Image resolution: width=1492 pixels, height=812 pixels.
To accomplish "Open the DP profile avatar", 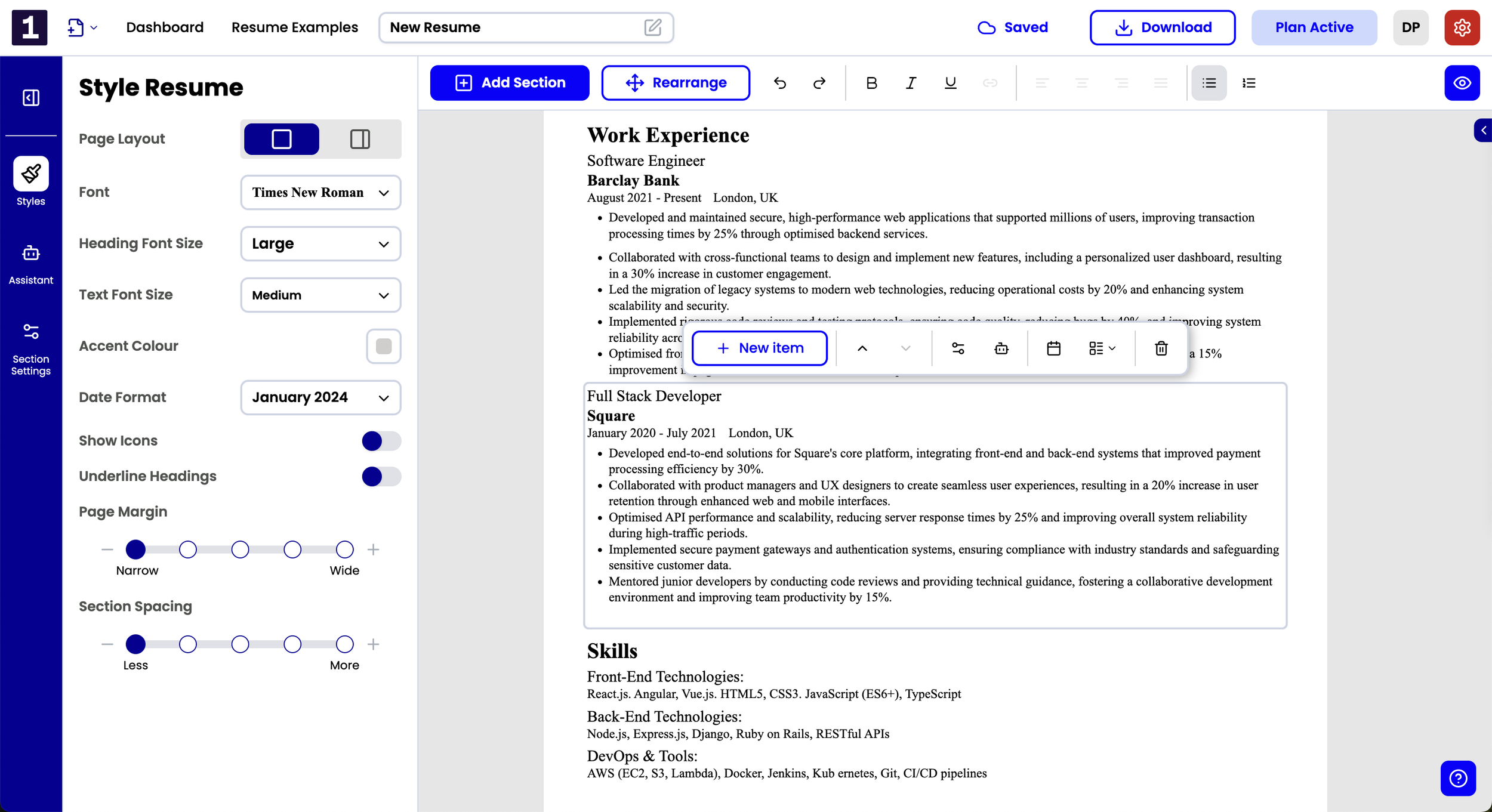I will tap(1411, 27).
